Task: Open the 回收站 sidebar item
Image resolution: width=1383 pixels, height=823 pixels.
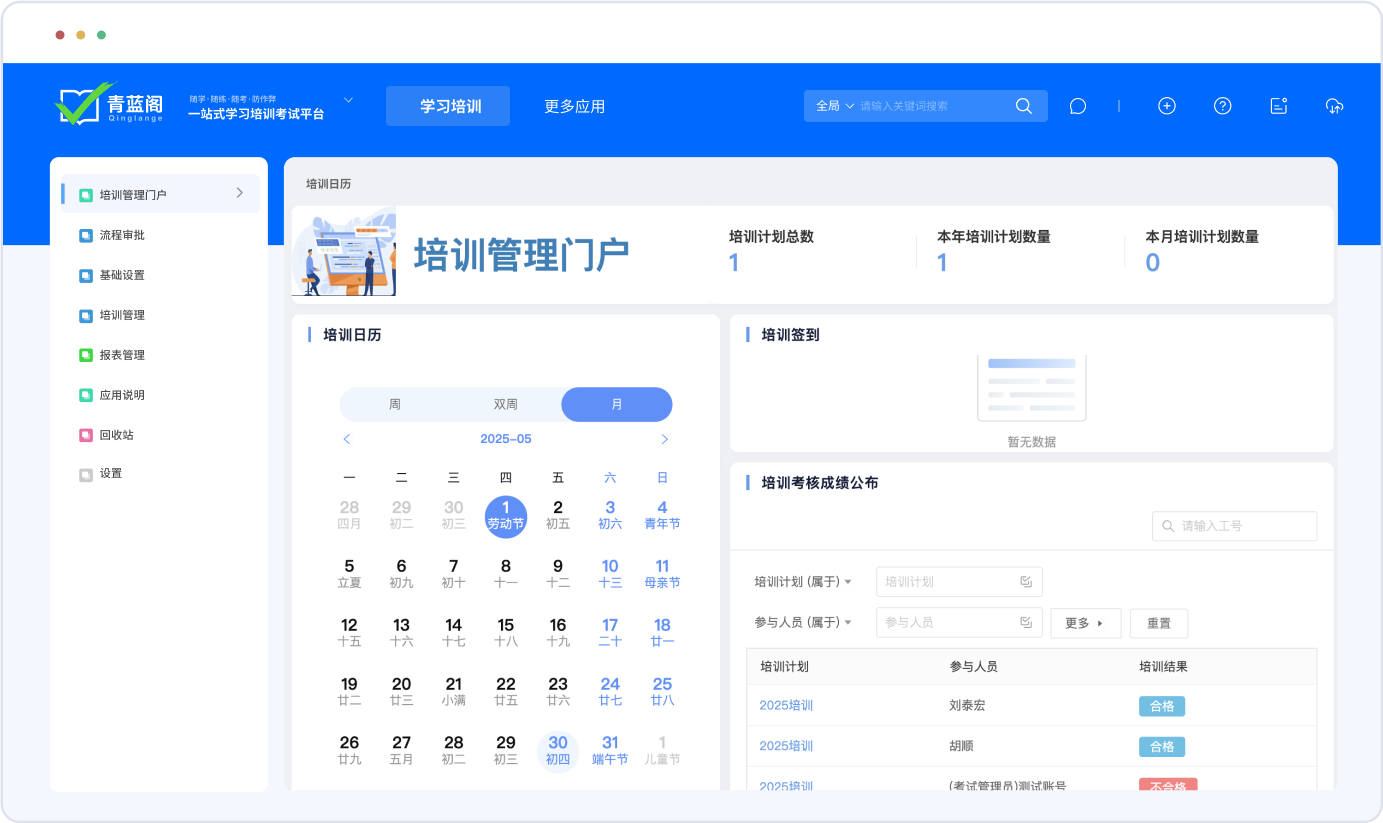Action: [116, 435]
